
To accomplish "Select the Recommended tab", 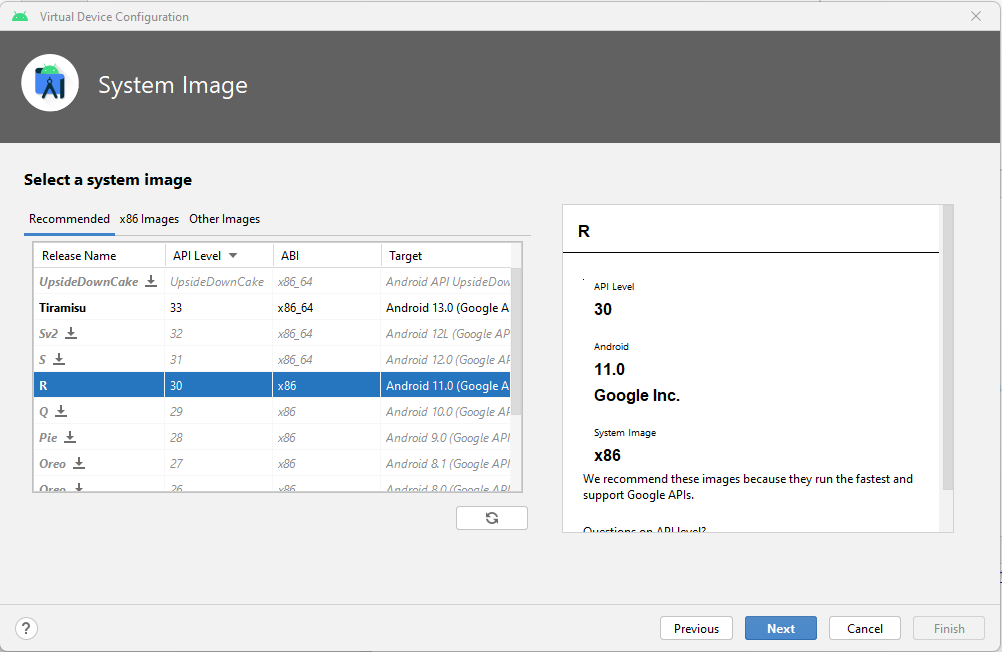I will pos(69,219).
